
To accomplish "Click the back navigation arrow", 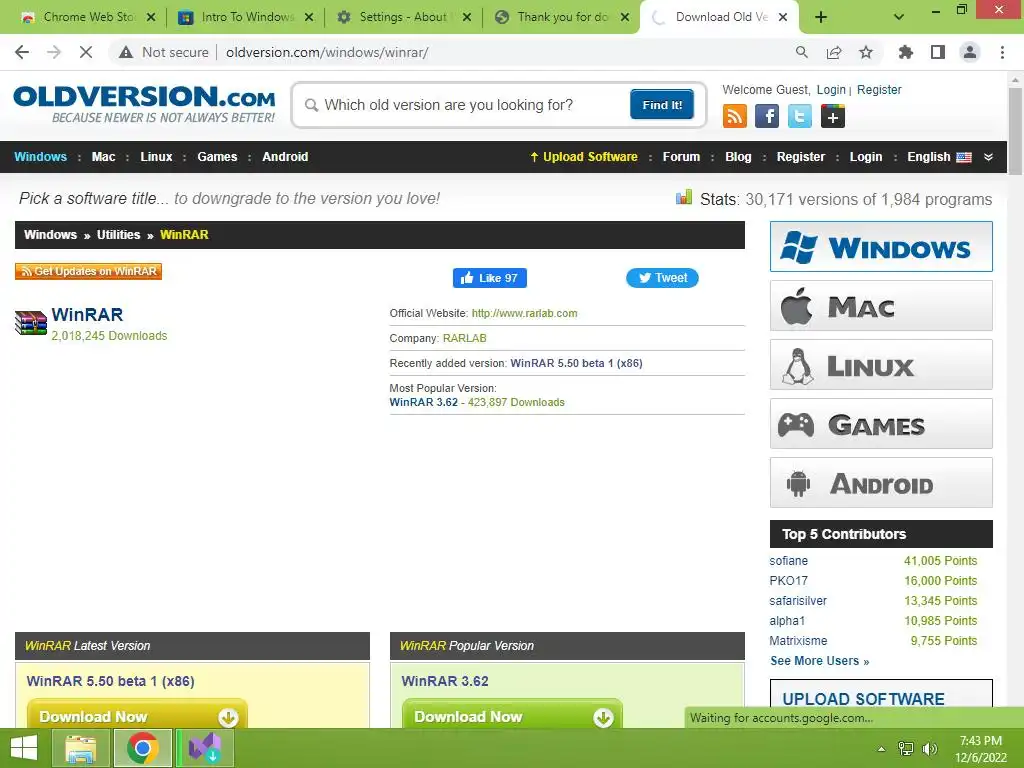I will pos(22,52).
